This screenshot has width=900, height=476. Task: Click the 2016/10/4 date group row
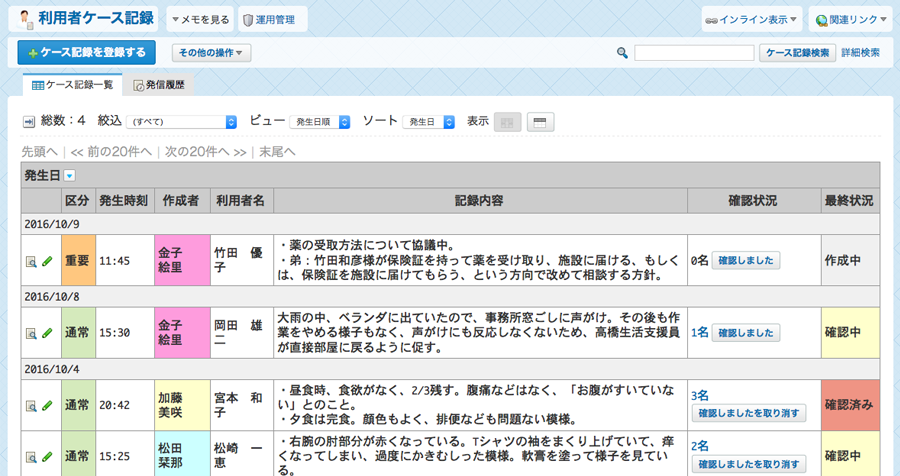coord(450,369)
